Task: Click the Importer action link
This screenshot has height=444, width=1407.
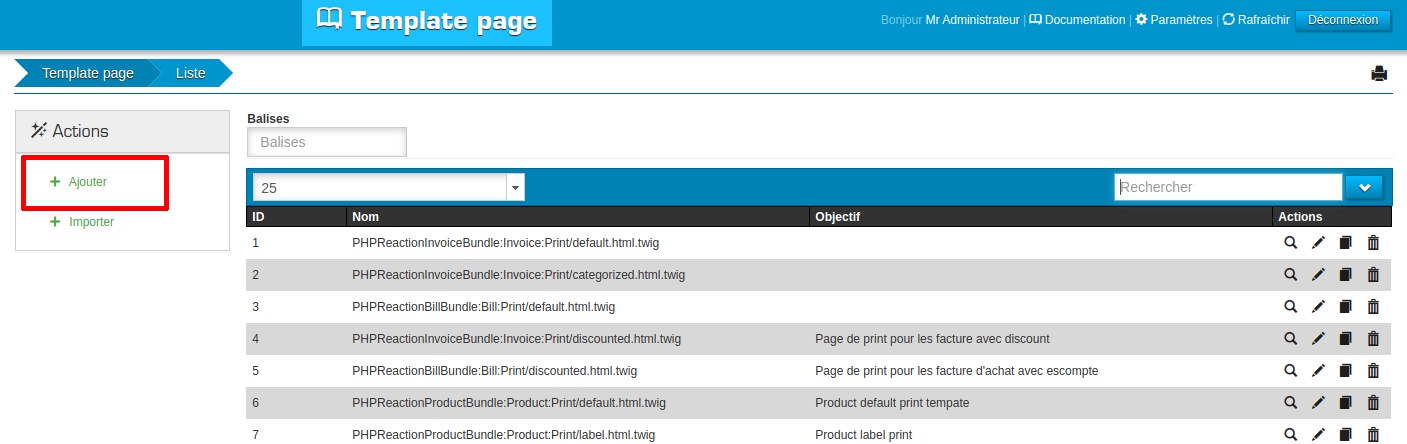Action: point(90,222)
